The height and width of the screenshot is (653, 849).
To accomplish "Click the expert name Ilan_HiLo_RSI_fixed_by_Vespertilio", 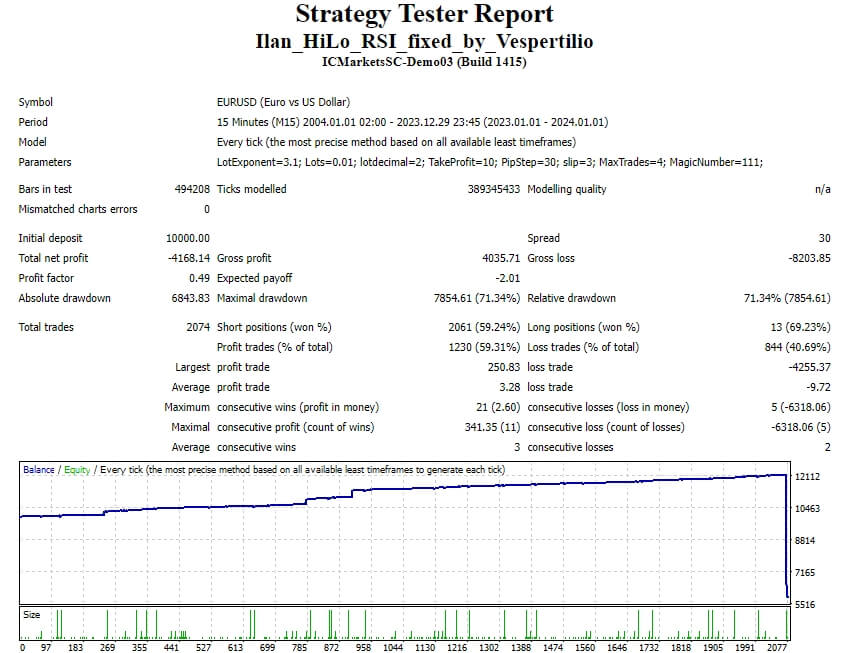I will pyautogui.click(x=424, y=41).
